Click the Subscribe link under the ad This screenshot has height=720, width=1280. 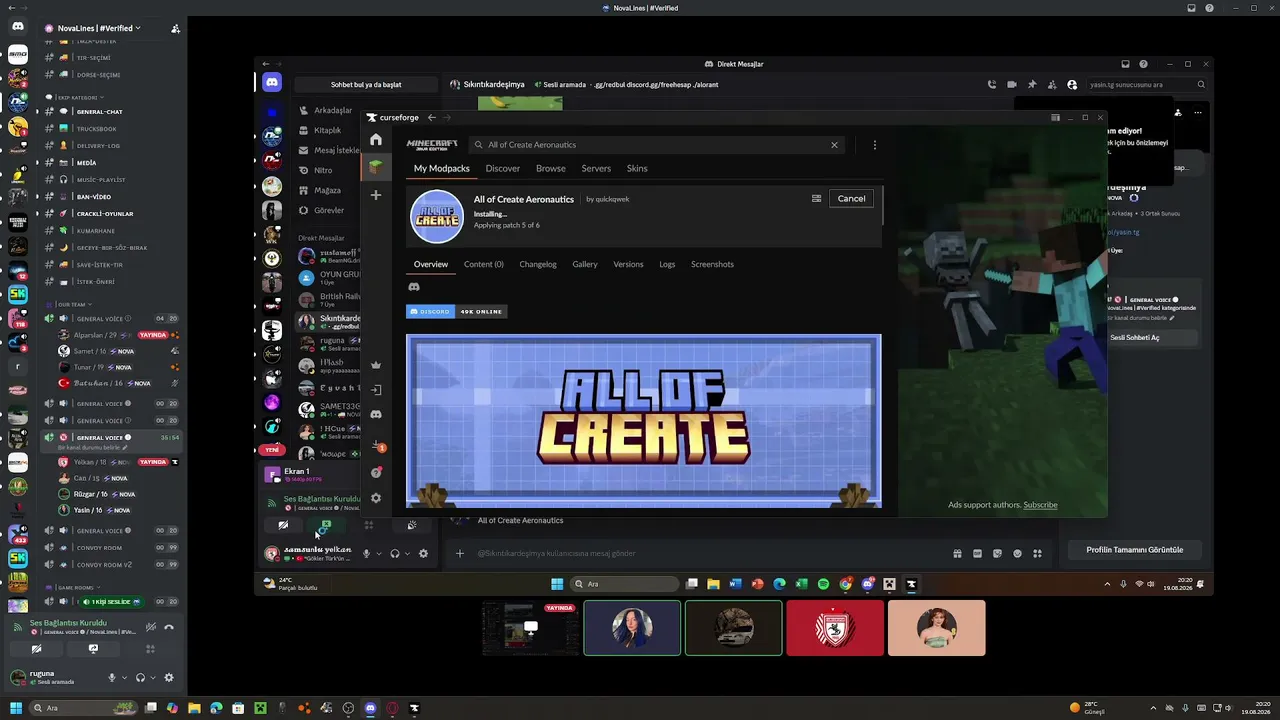pos(1040,505)
